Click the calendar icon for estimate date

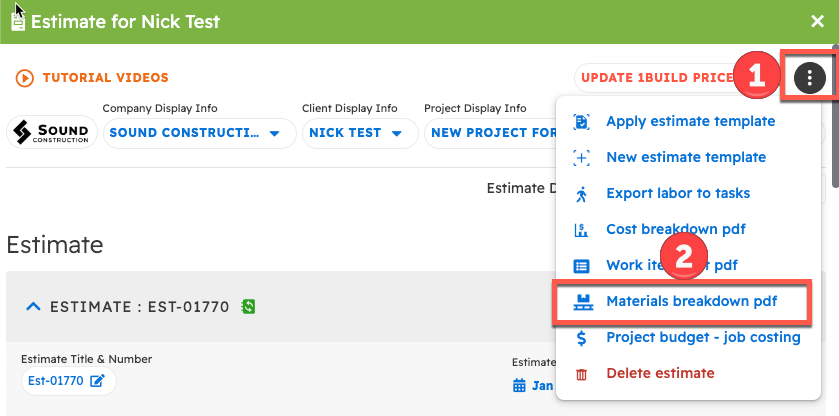pyautogui.click(x=519, y=385)
